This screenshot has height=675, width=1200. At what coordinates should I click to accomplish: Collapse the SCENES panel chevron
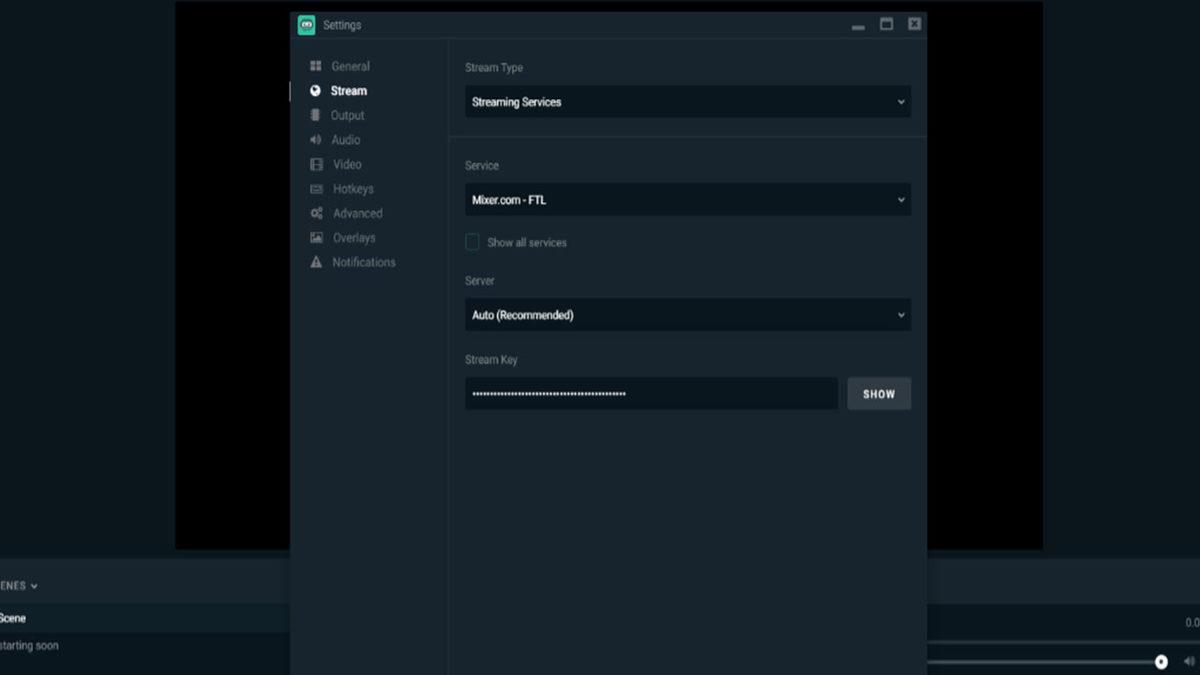[x=35, y=585]
